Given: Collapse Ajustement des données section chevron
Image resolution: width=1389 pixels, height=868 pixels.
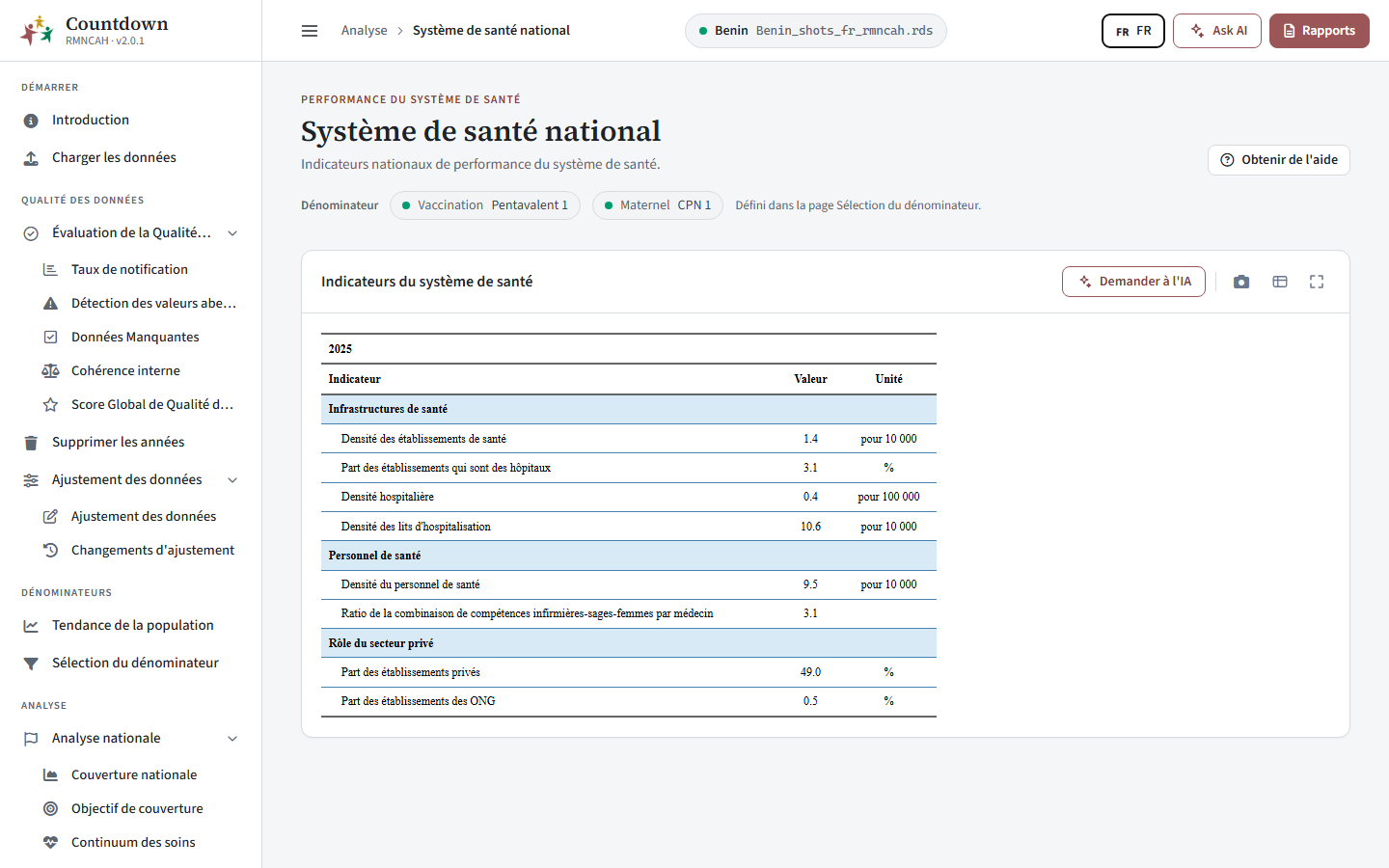Looking at the screenshot, I should click(x=232, y=480).
